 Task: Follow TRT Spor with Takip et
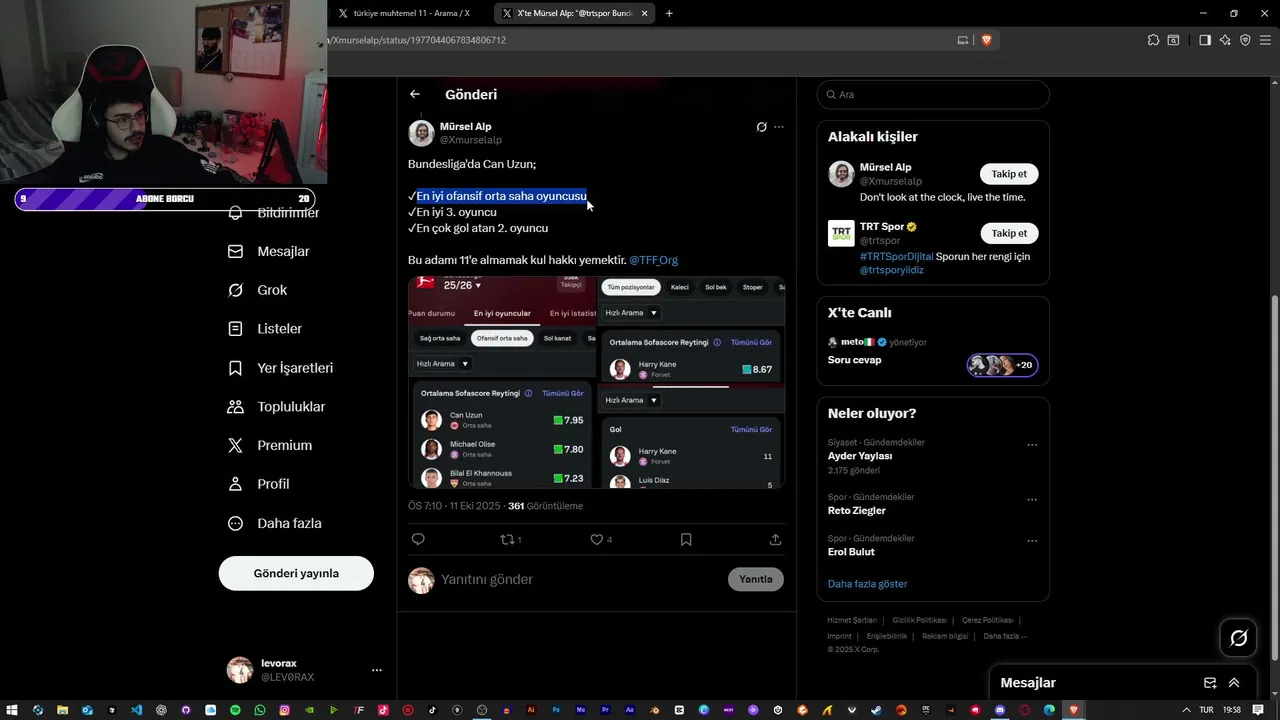tap(1009, 233)
